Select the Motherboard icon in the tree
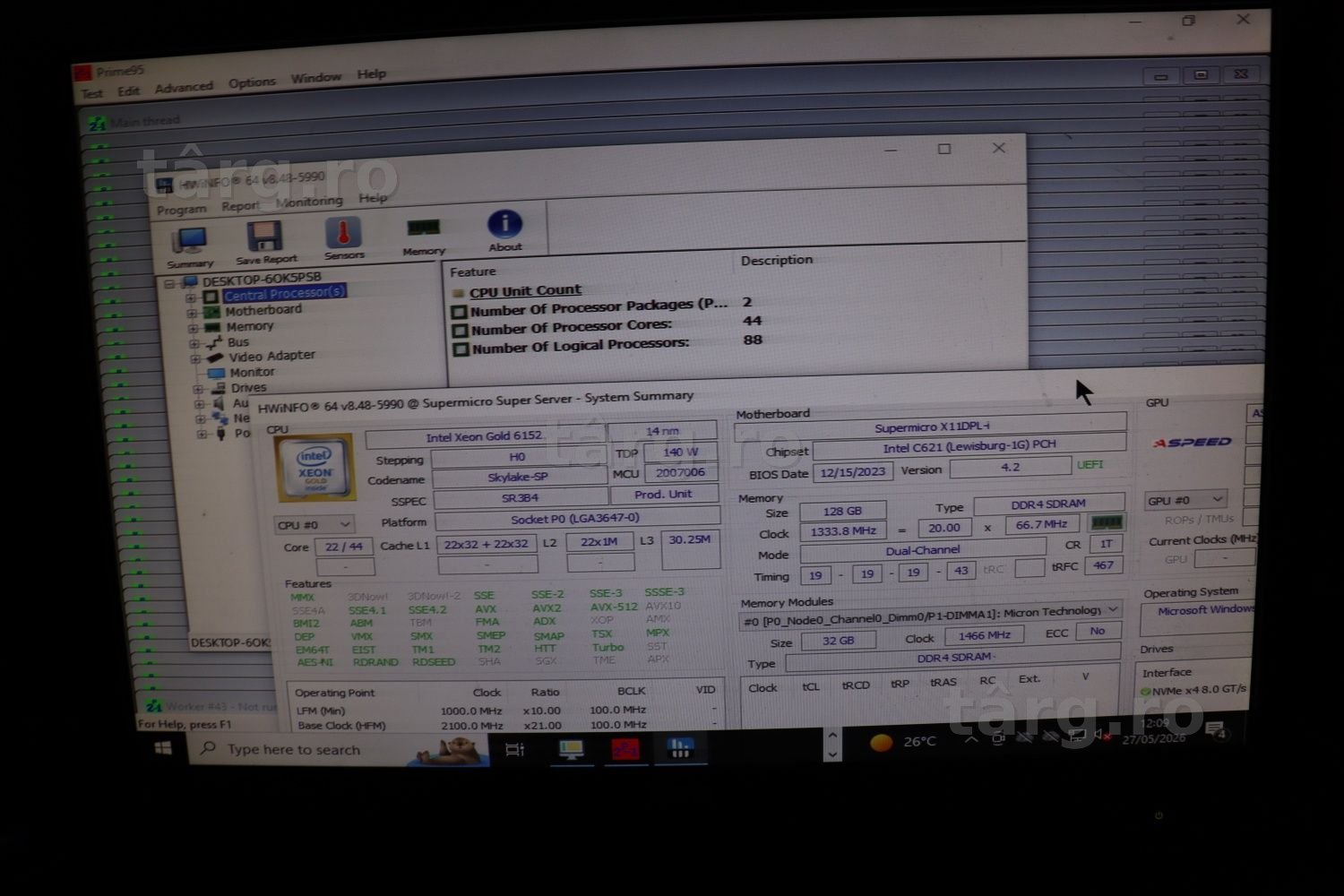 211,312
